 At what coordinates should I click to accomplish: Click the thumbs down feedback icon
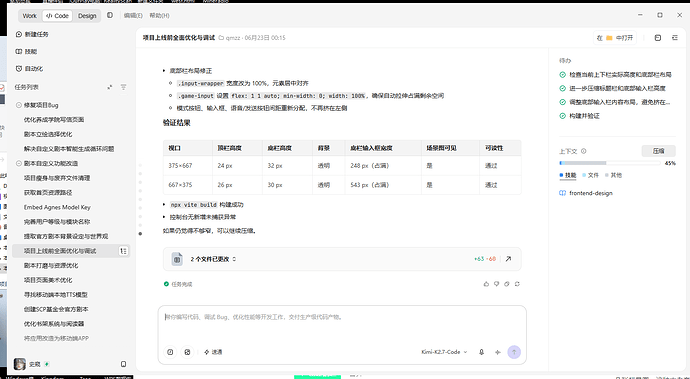(496, 284)
